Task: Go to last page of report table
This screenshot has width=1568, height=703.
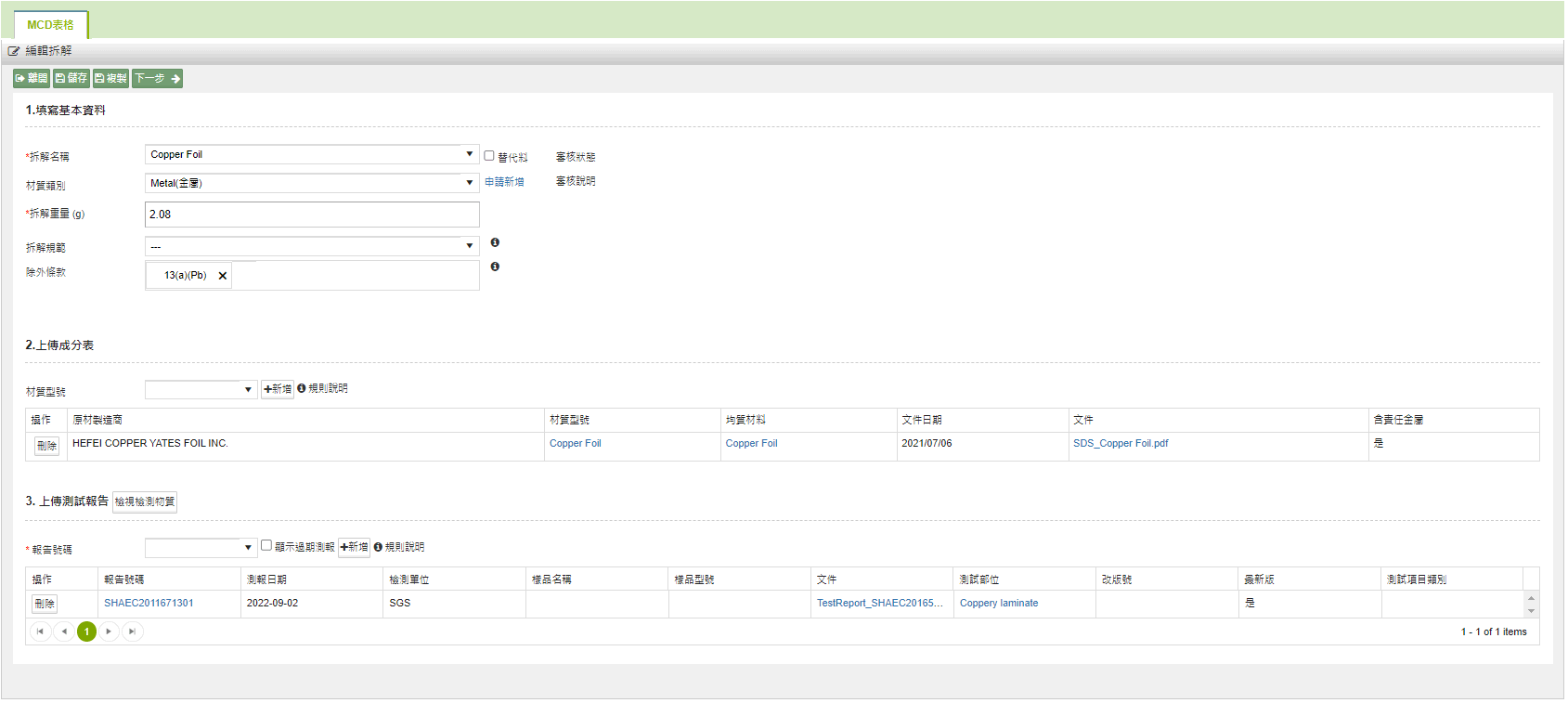Action: coord(133,631)
